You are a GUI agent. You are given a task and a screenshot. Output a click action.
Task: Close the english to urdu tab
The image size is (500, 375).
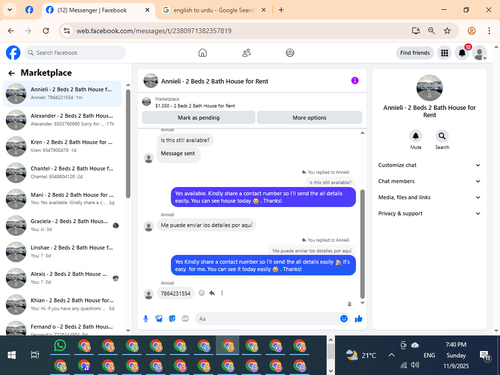coord(263,10)
